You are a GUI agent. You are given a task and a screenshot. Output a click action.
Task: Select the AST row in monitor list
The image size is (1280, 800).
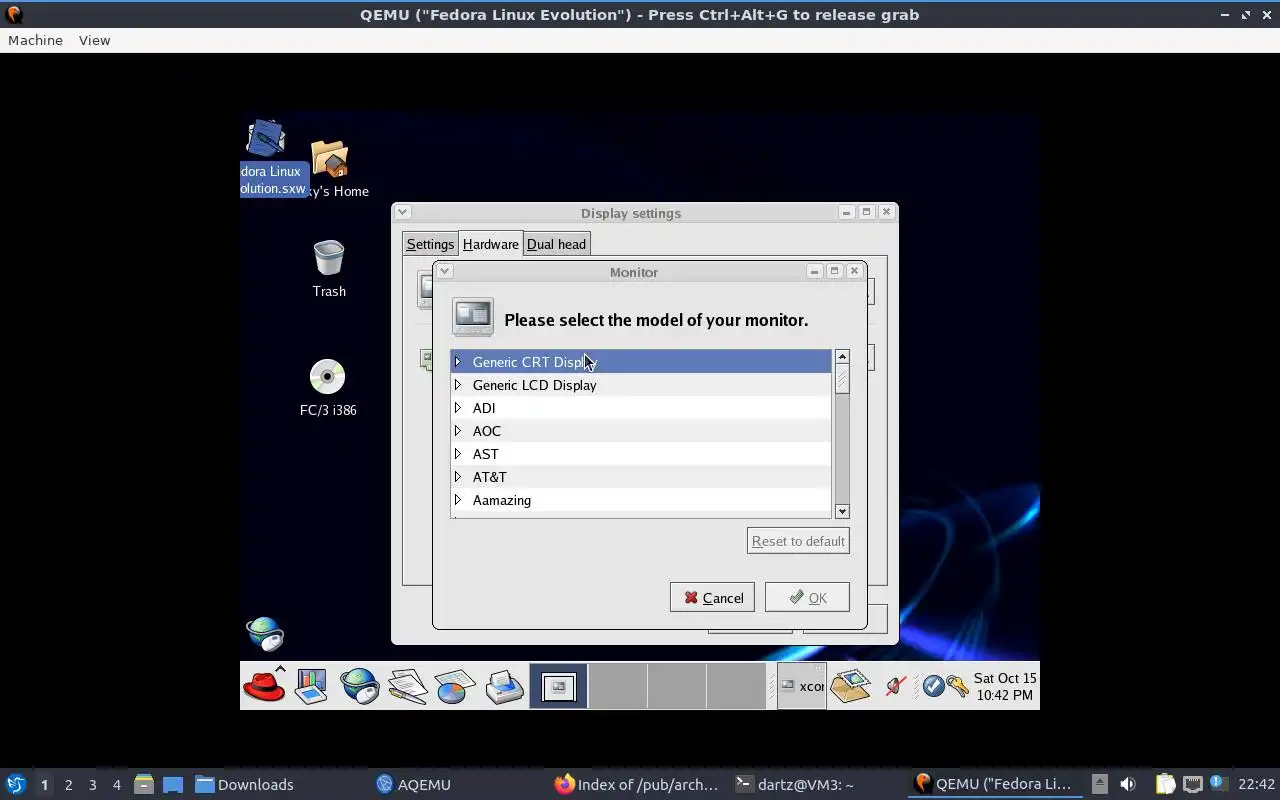[x=641, y=454]
